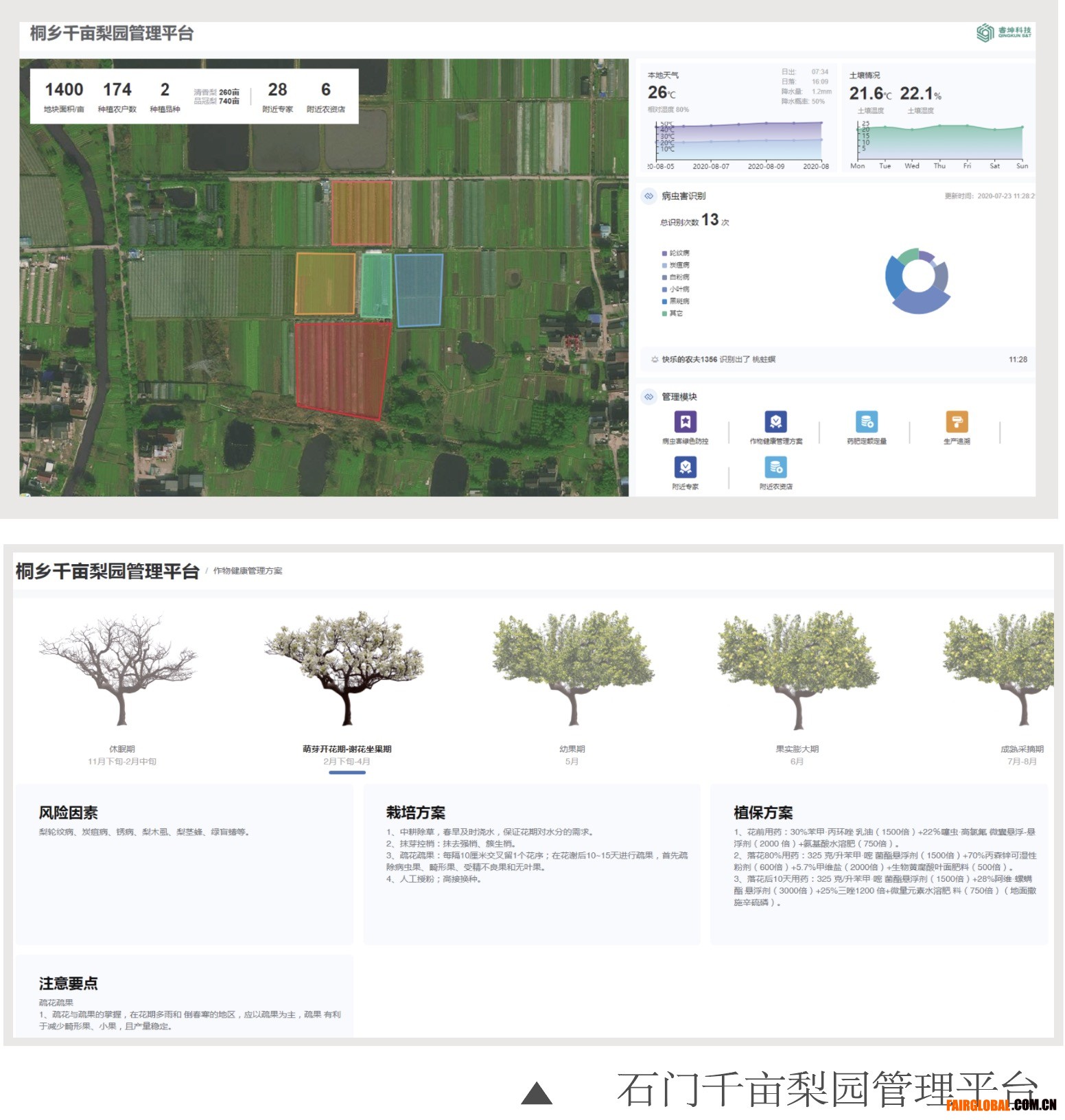1065x1120 pixels.
Task: Click the link icon beside 管理模块 heading
Action: coord(648,397)
